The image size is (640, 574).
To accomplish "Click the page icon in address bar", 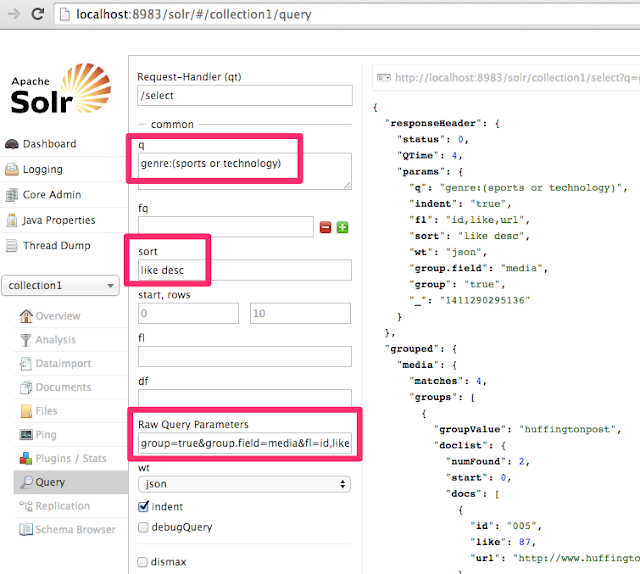I will pyautogui.click(x=64, y=15).
